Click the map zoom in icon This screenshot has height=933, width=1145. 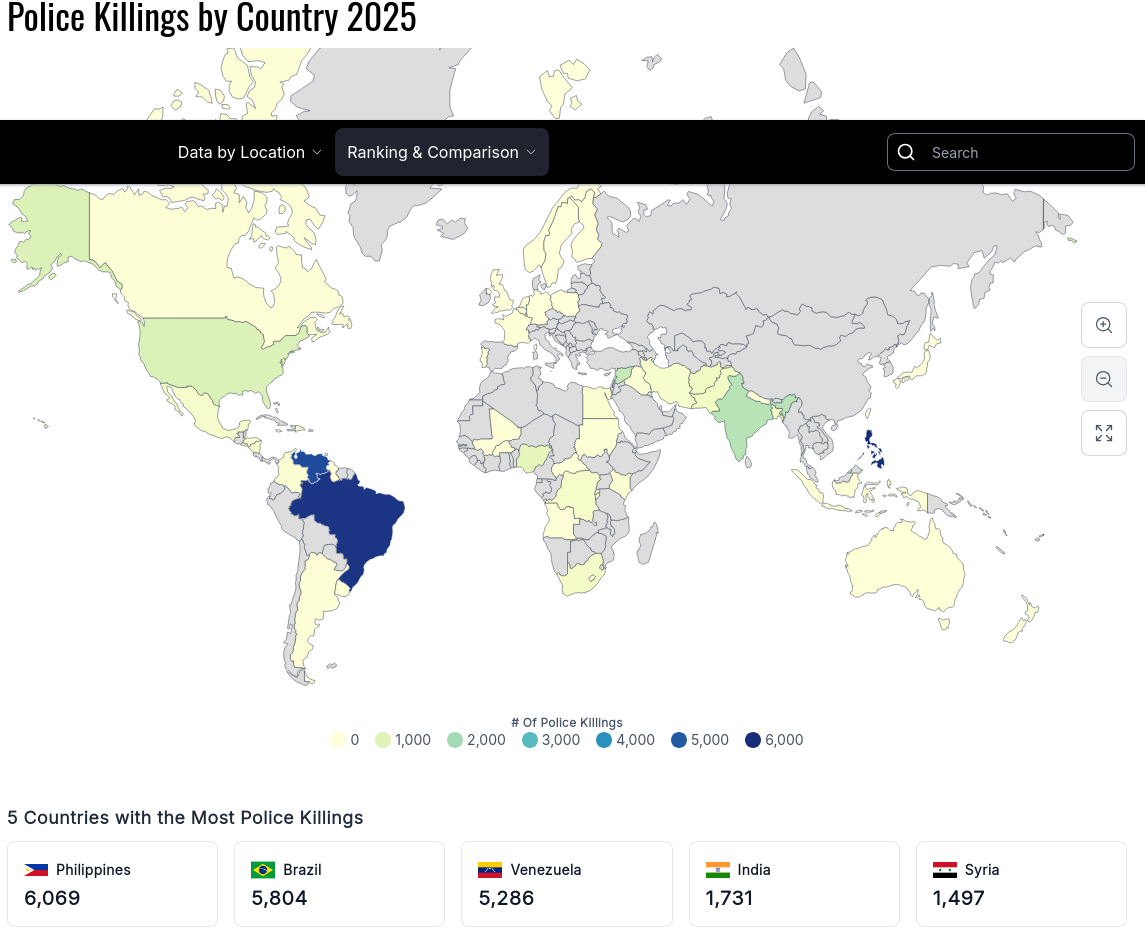click(1103, 325)
